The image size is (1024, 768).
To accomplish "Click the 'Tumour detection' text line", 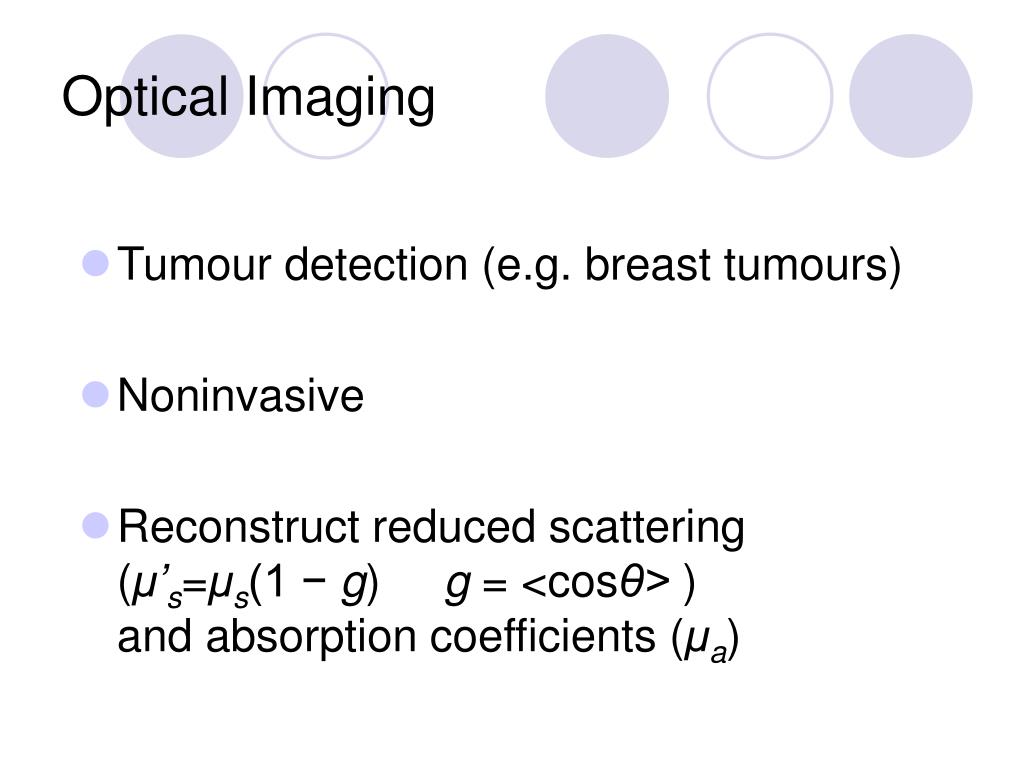I will point(509,265).
